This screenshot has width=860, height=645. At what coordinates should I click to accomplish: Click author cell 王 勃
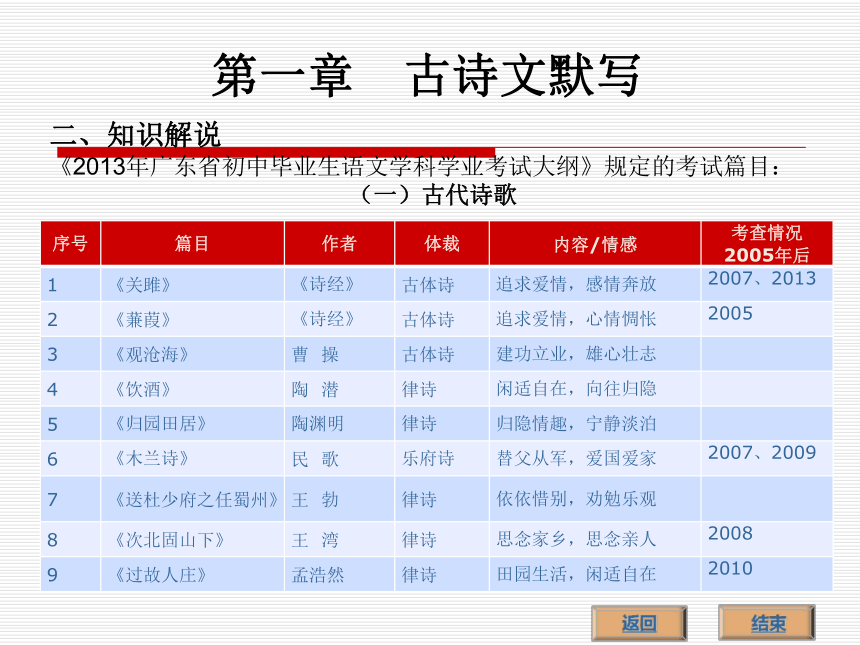click(340, 499)
